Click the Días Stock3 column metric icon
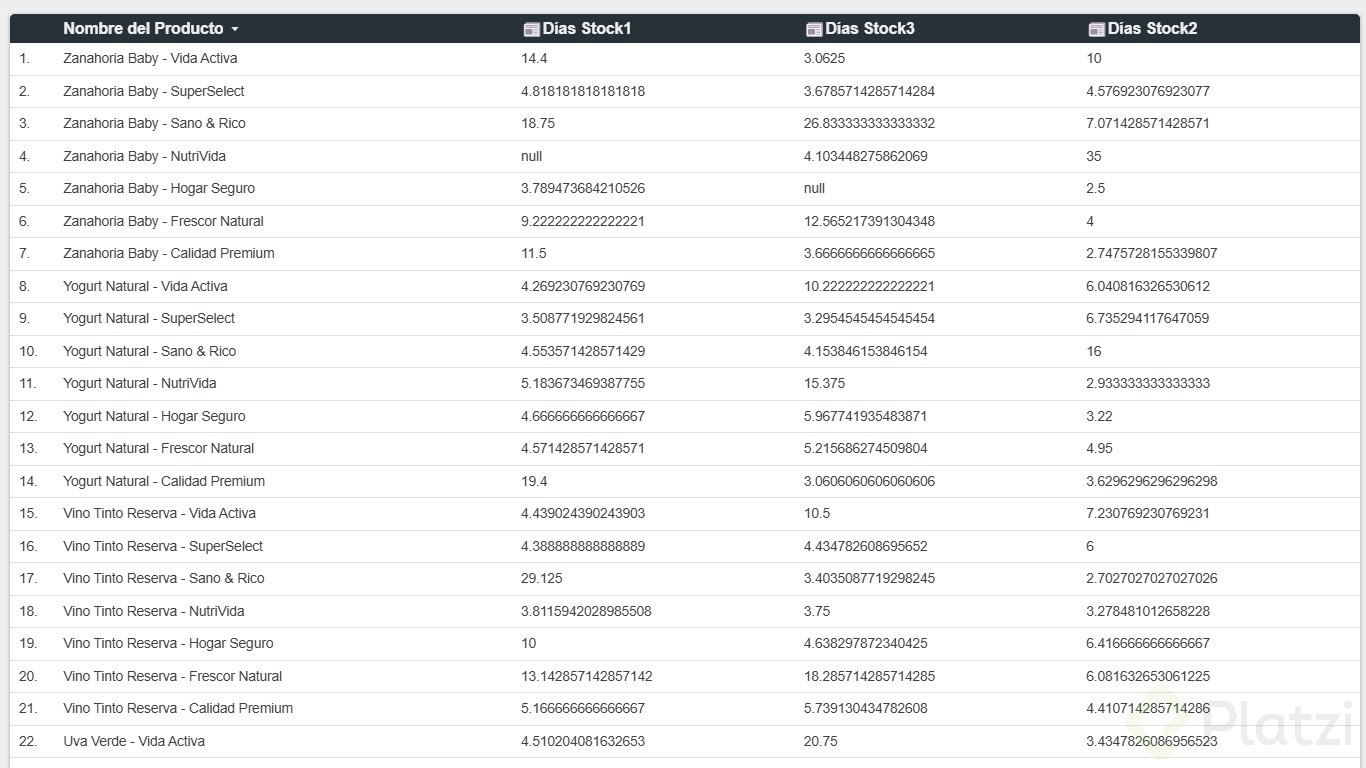This screenshot has width=1366, height=768. tap(814, 29)
